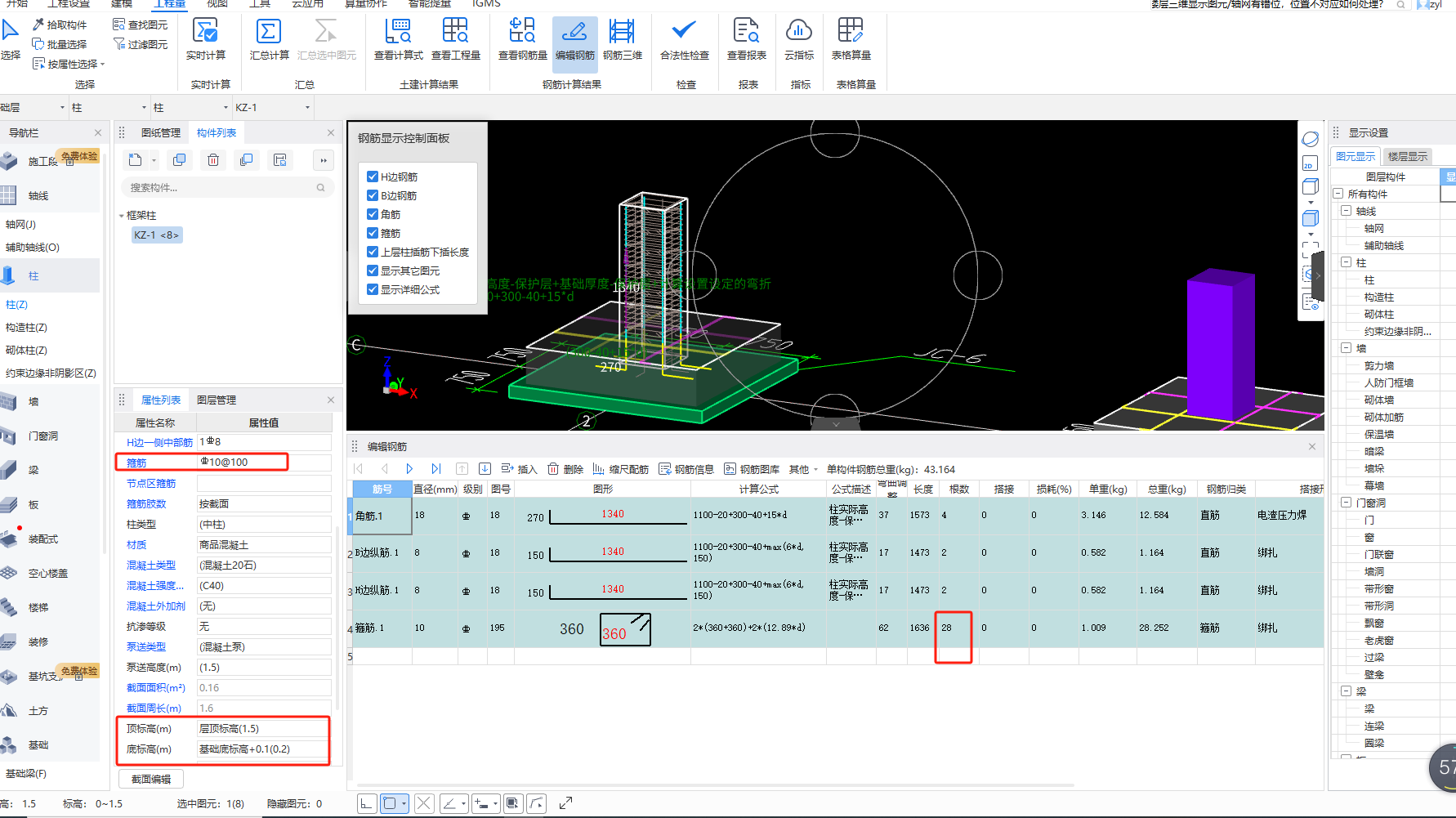Open 查看计算式 view formula tool
This screenshot has width=1456, height=818.
click(399, 39)
